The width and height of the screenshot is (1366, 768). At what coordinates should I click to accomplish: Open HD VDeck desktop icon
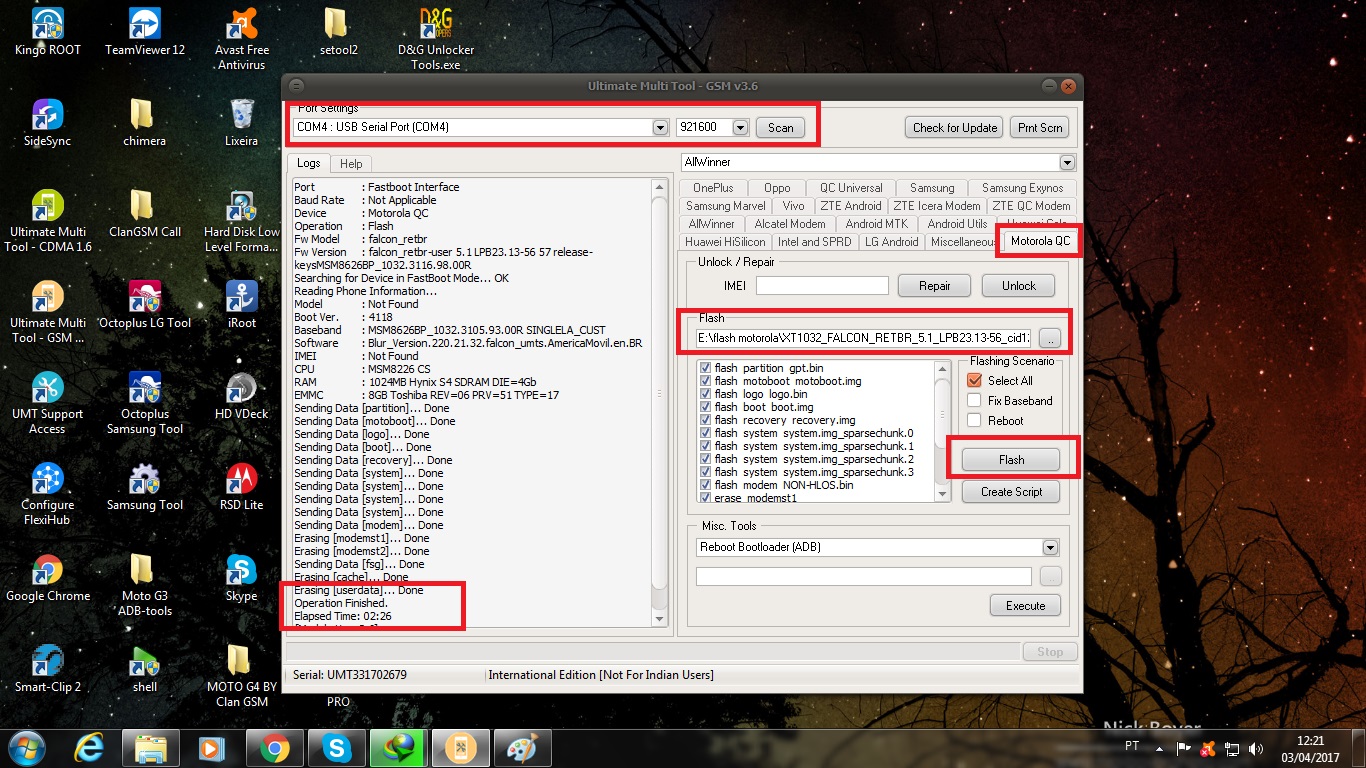(x=242, y=396)
